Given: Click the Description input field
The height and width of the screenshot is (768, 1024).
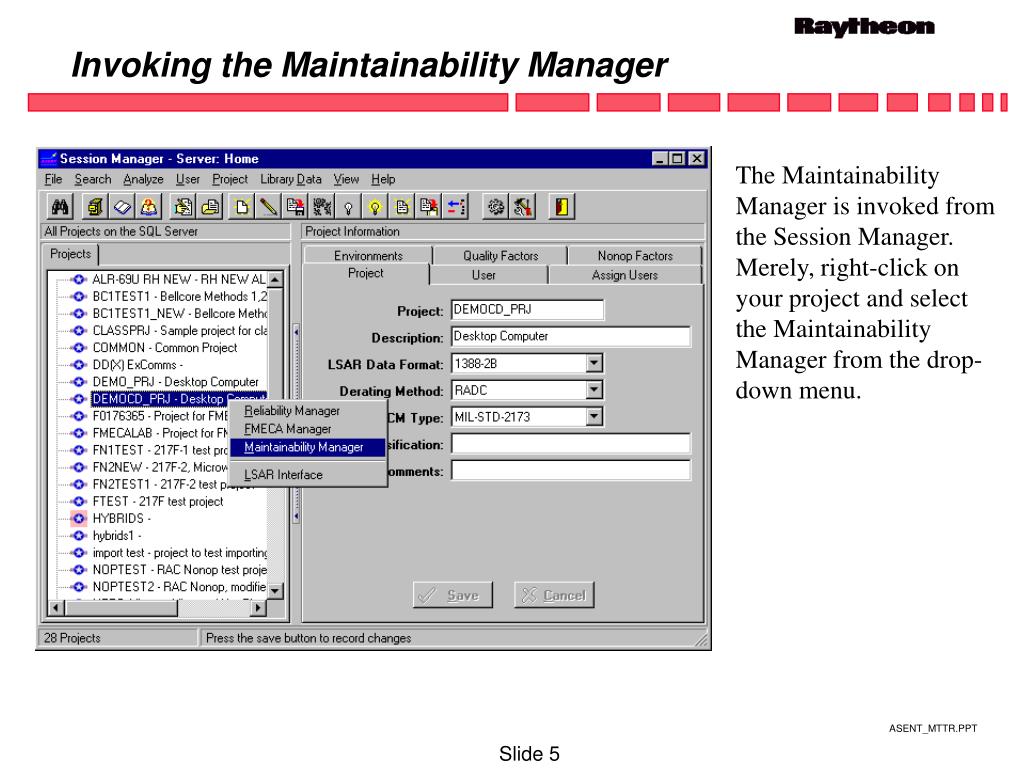Looking at the screenshot, I should pyautogui.click(x=571, y=336).
